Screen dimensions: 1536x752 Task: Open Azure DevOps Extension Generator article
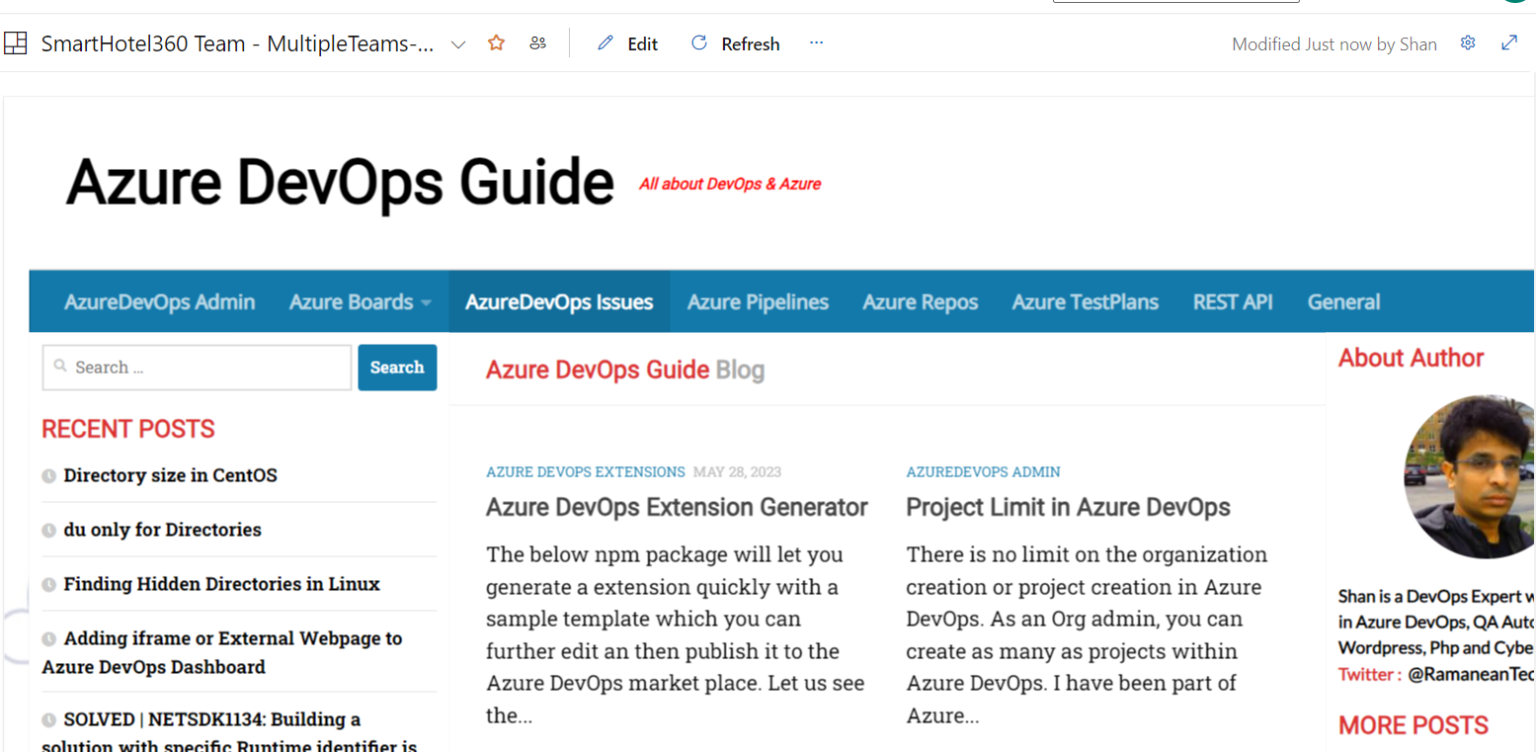676,507
